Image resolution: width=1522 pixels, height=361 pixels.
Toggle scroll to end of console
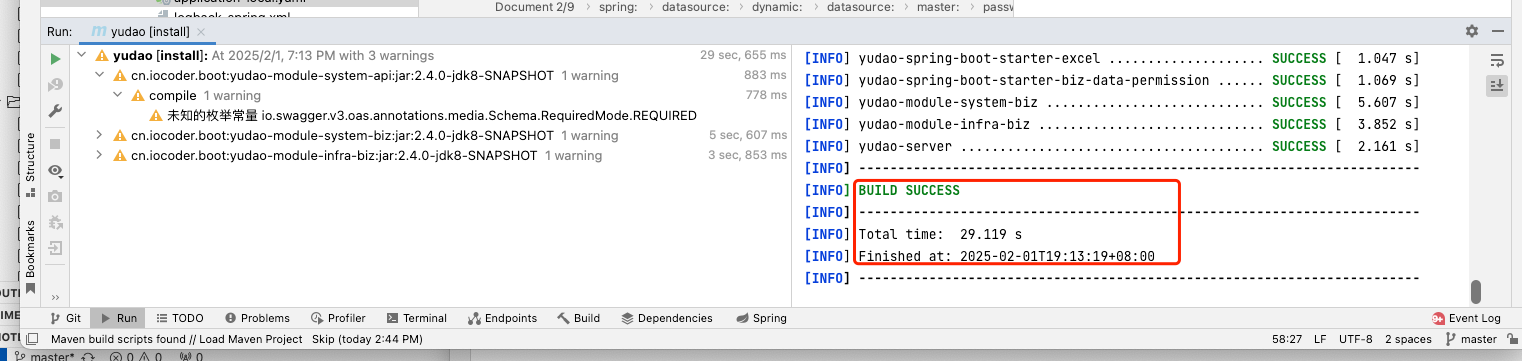[x=1496, y=86]
